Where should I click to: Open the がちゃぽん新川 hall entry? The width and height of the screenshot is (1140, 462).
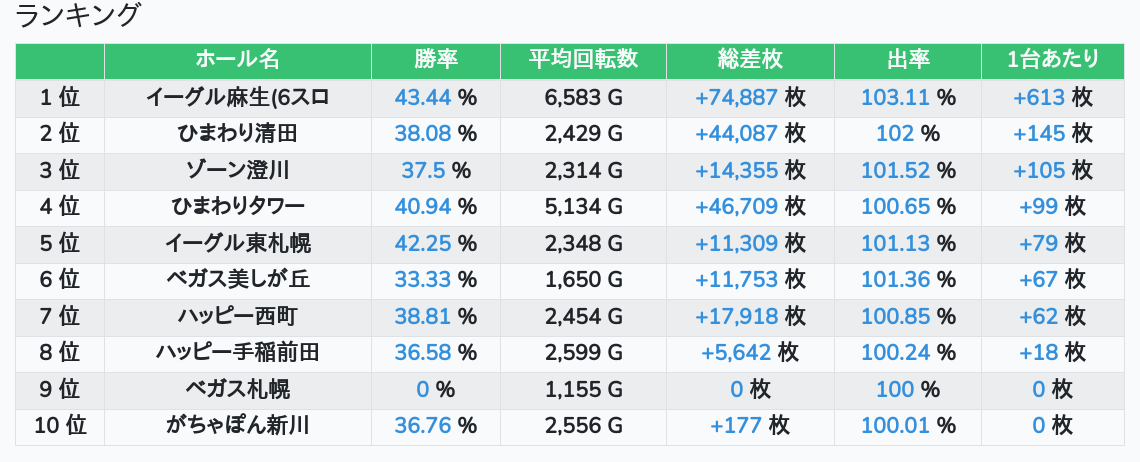(x=237, y=426)
